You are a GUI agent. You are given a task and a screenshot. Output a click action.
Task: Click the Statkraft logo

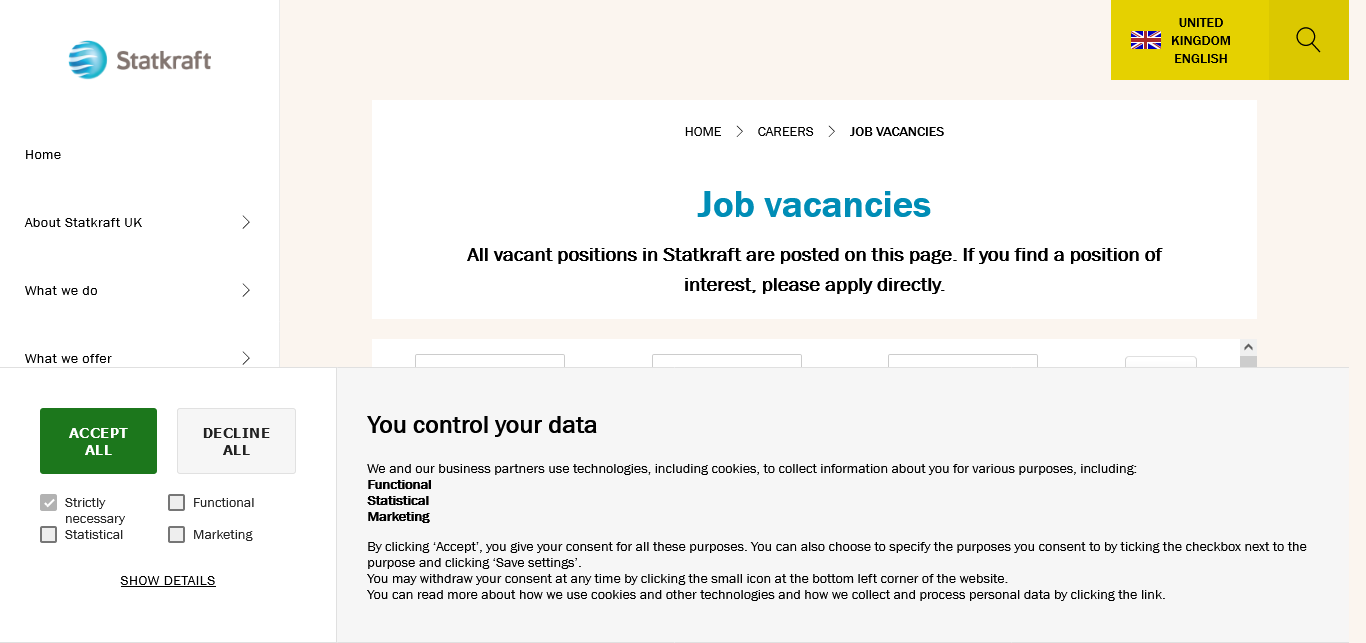[x=140, y=60]
